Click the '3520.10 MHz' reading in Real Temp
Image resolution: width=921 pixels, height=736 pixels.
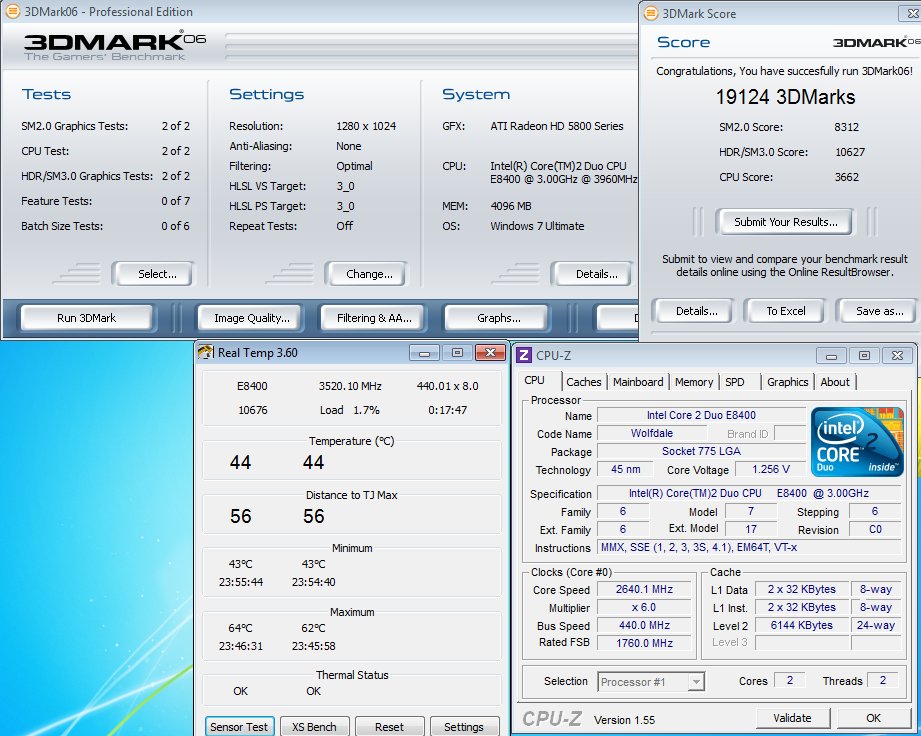click(350, 386)
